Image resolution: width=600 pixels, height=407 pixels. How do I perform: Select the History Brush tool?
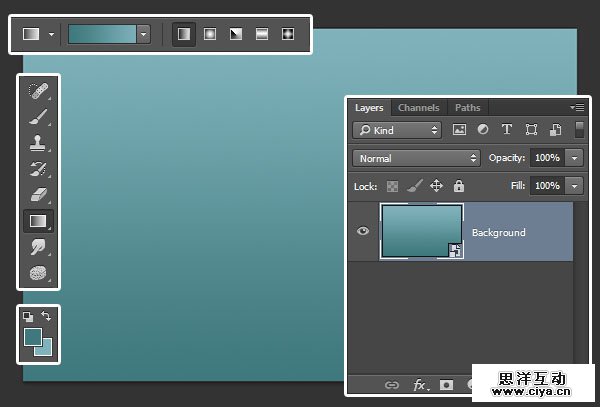39,169
